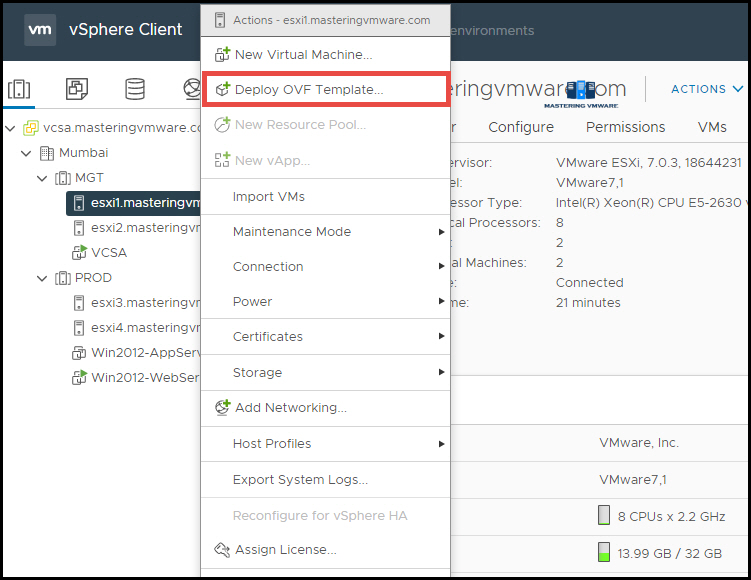This screenshot has height=580, width=751.
Task: Click the Win2012-WebServer VM icon
Action: pyautogui.click(x=79, y=377)
